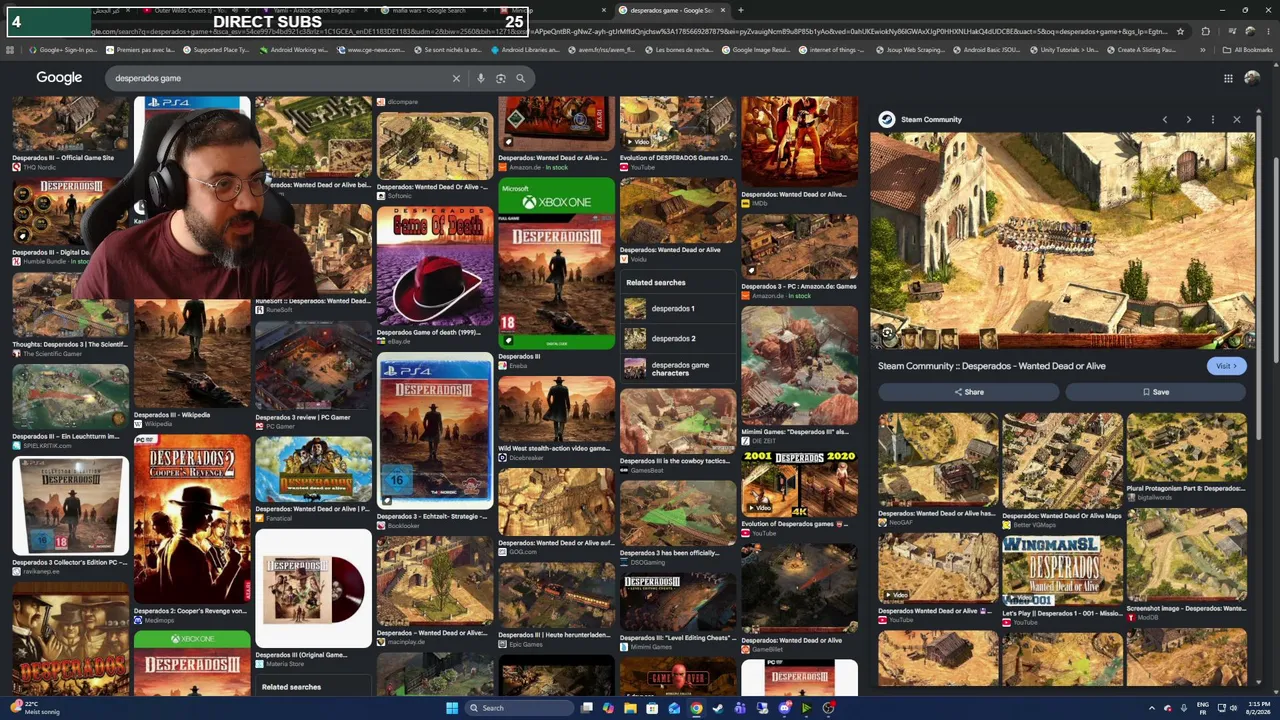Open Google Chrome from the taskbar
The width and height of the screenshot is (1280, 720).
click(x=696, y=708)
